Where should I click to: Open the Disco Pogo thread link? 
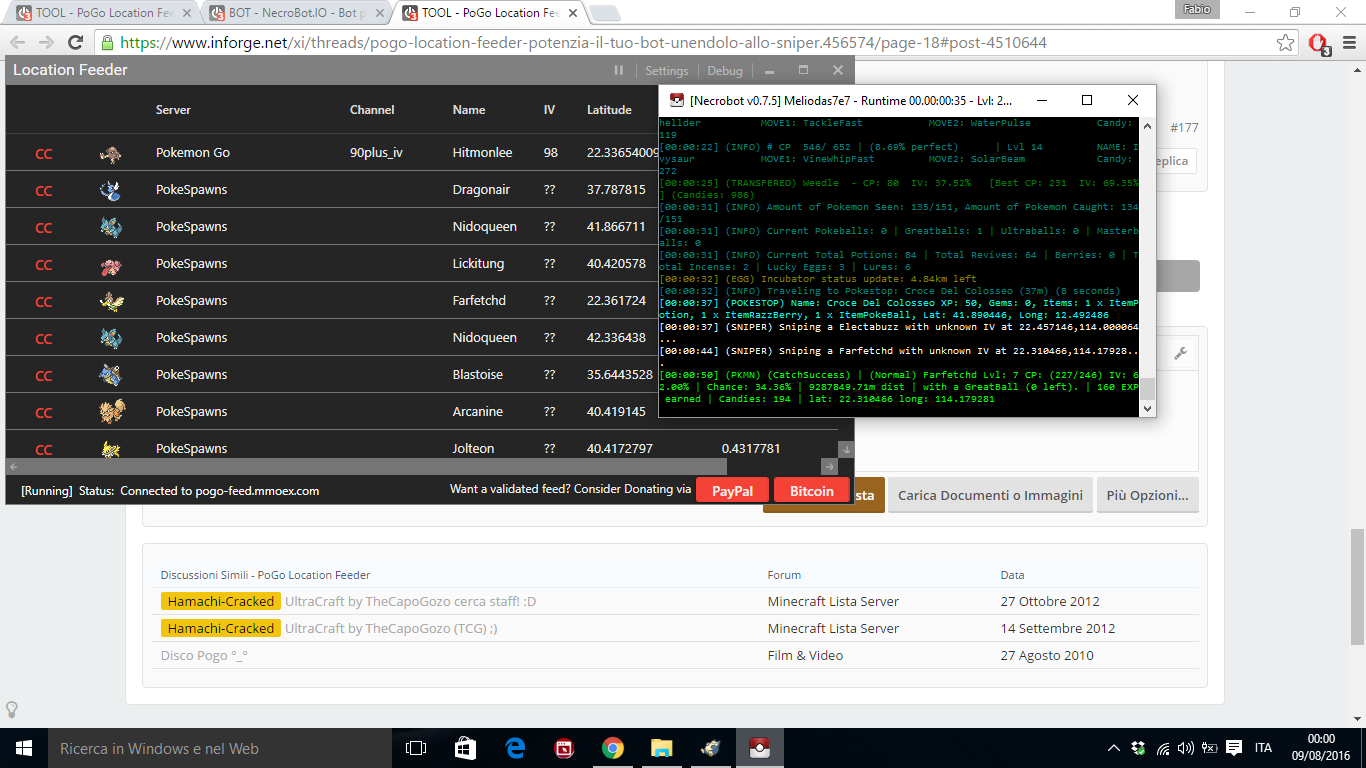coord(204,656)
